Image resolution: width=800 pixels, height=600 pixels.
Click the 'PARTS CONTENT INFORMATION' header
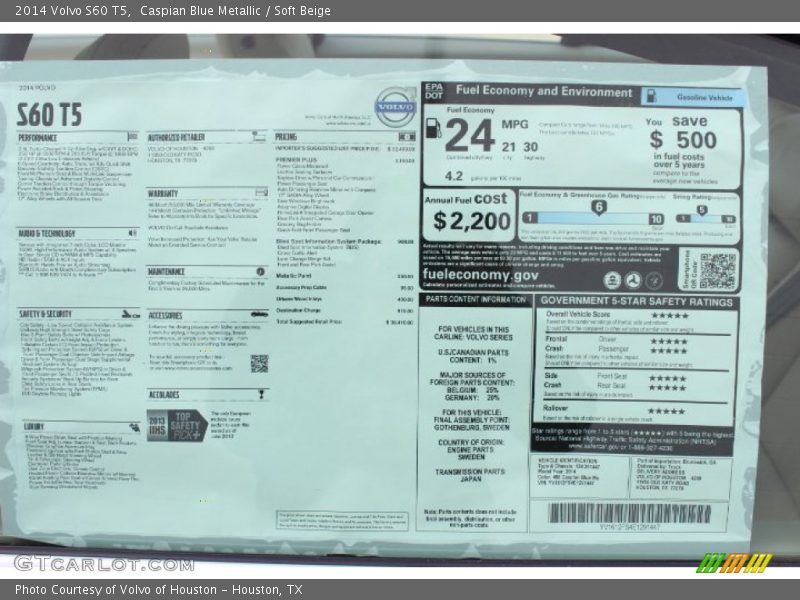[x=476, y=299]
